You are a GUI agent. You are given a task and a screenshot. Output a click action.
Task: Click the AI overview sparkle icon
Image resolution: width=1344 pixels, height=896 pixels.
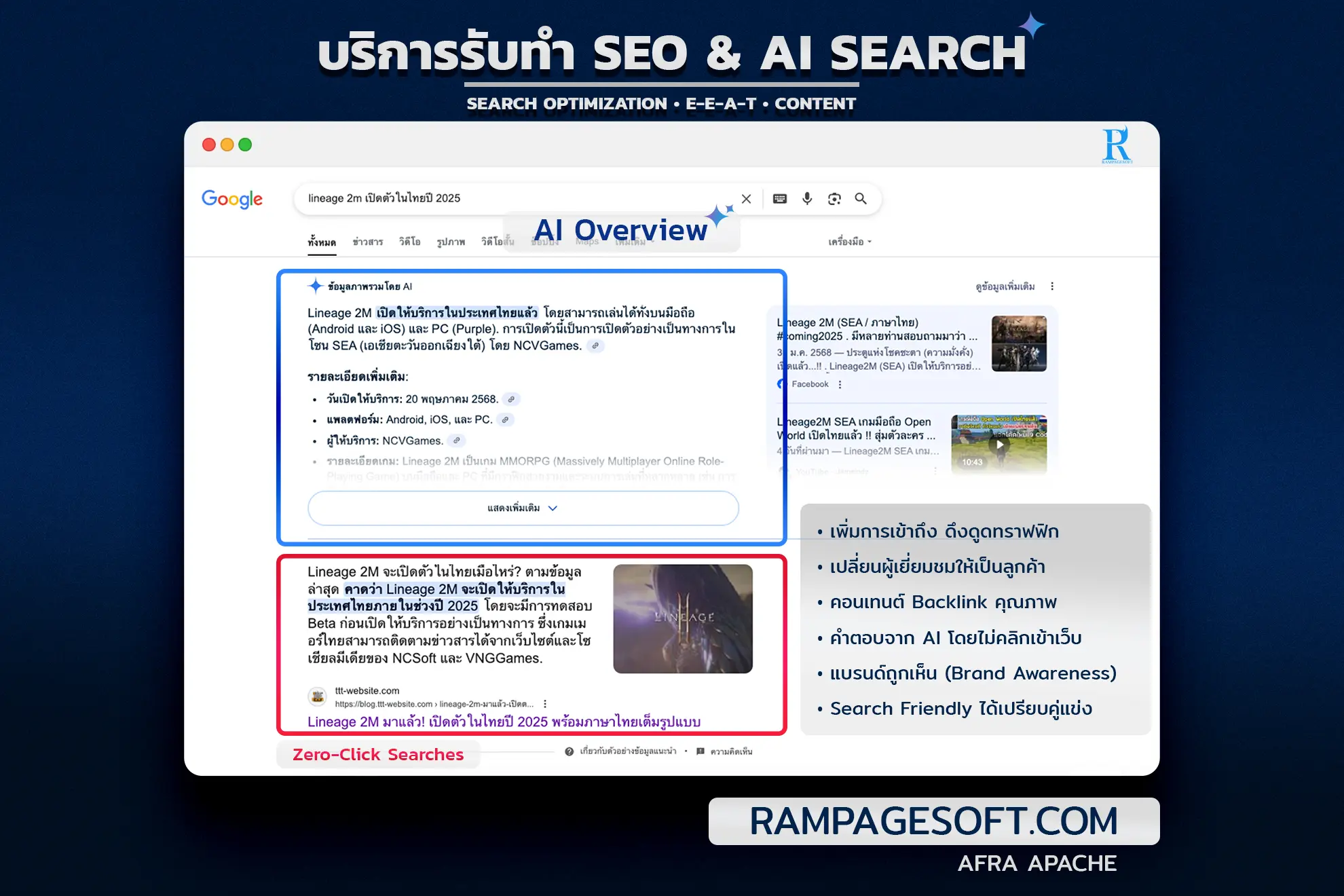[315, 286]
